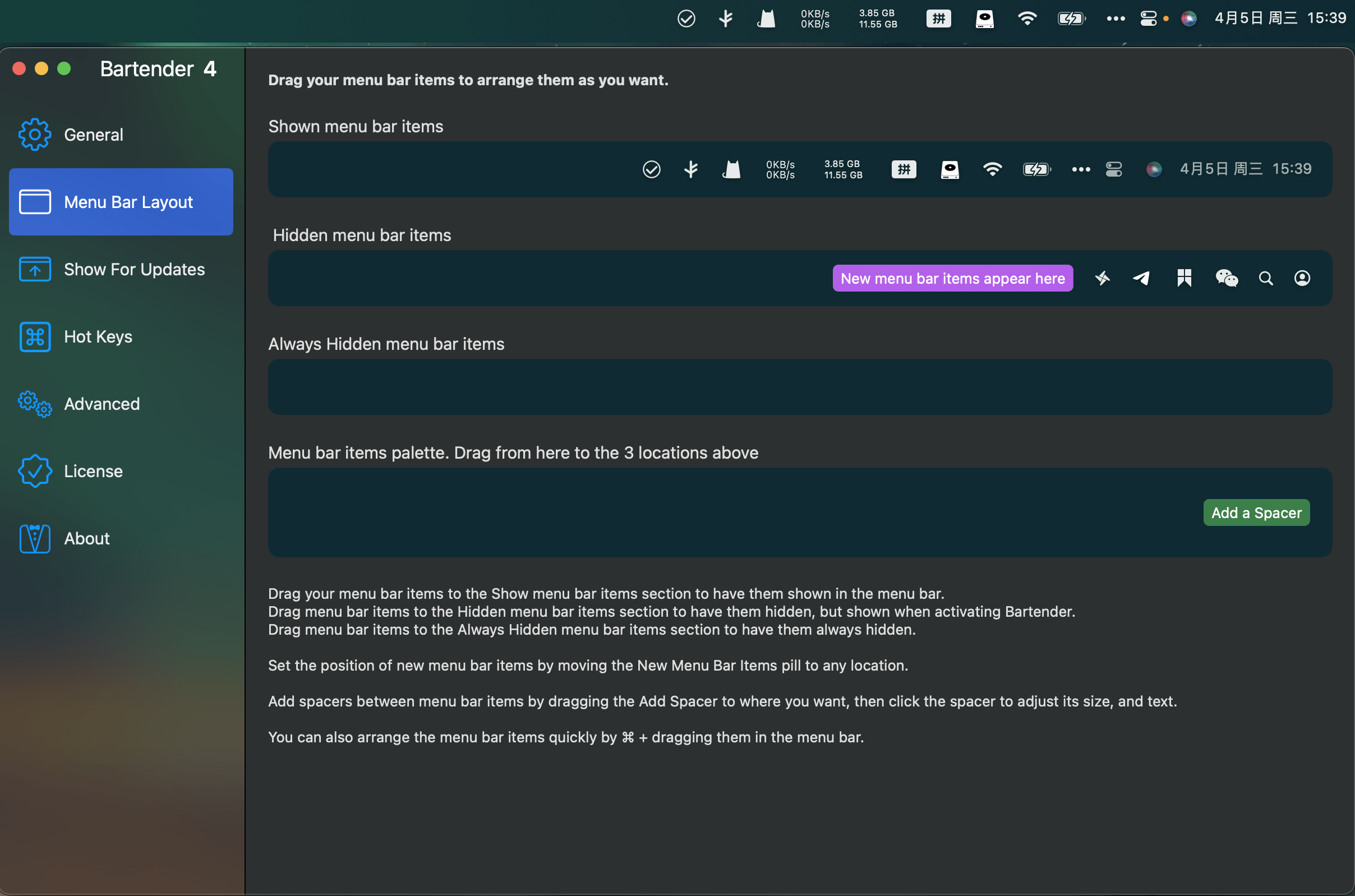Select the Wi-Fi icon in Shown items
The width and height of the screenshot is (1355, 896).
[x=993, y=169]
